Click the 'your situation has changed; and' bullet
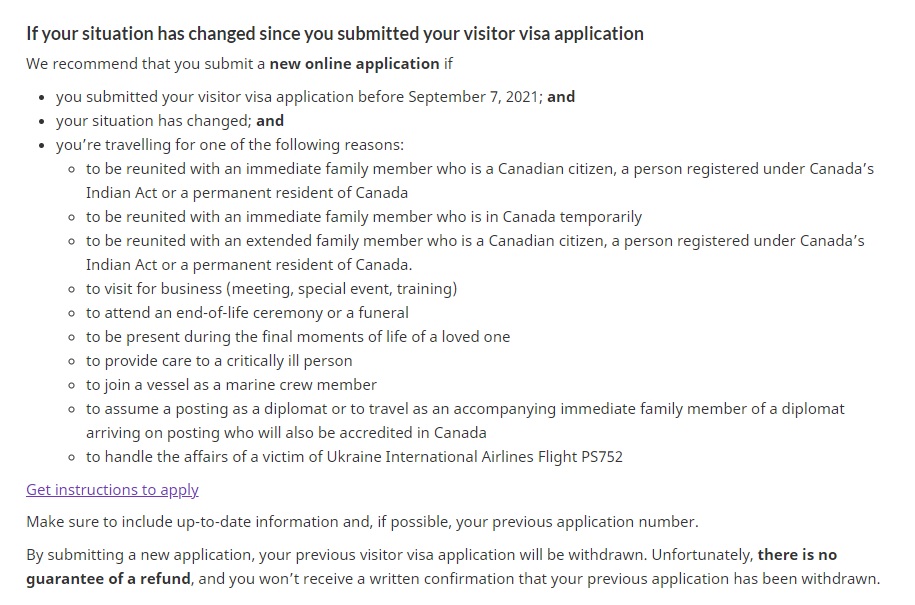 (170, 121)
